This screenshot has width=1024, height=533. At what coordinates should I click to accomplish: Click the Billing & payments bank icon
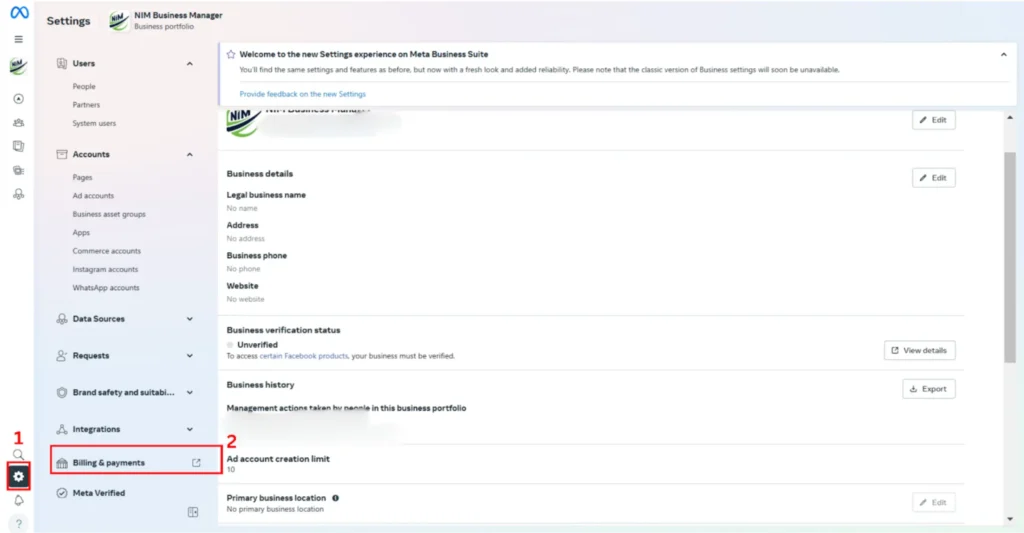[62, 463]
